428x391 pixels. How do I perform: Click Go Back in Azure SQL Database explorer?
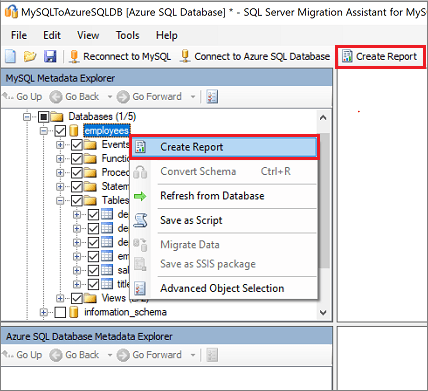[75, 355]
